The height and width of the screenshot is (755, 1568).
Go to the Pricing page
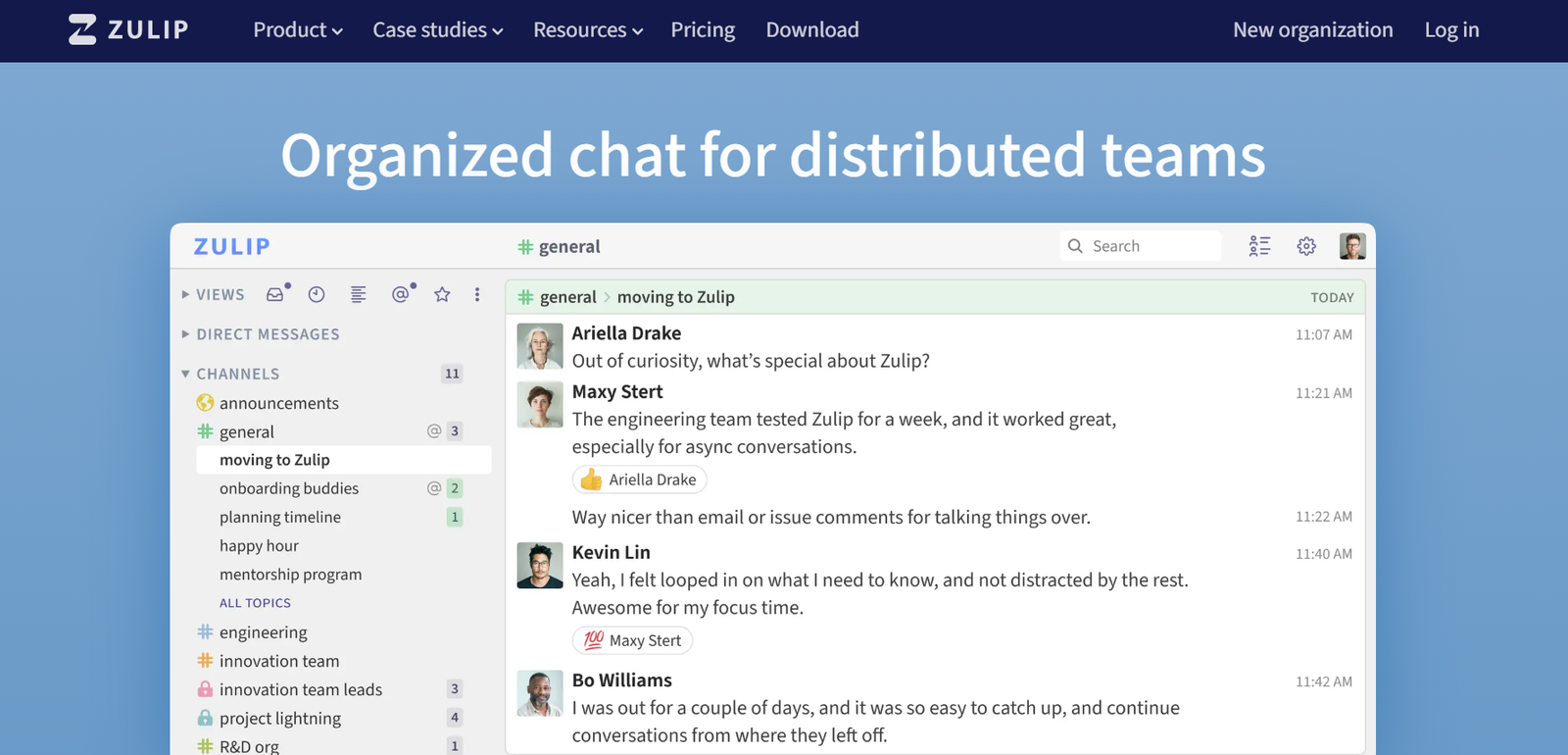(x=703, y=30)
